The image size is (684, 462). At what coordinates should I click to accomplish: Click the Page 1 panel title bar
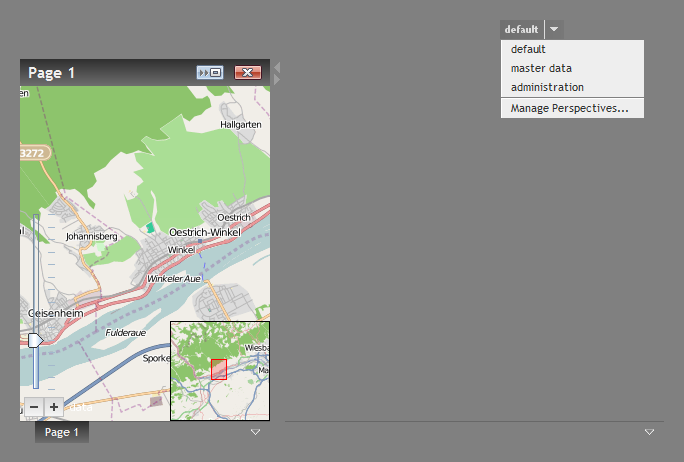click(x=110, y=72)
